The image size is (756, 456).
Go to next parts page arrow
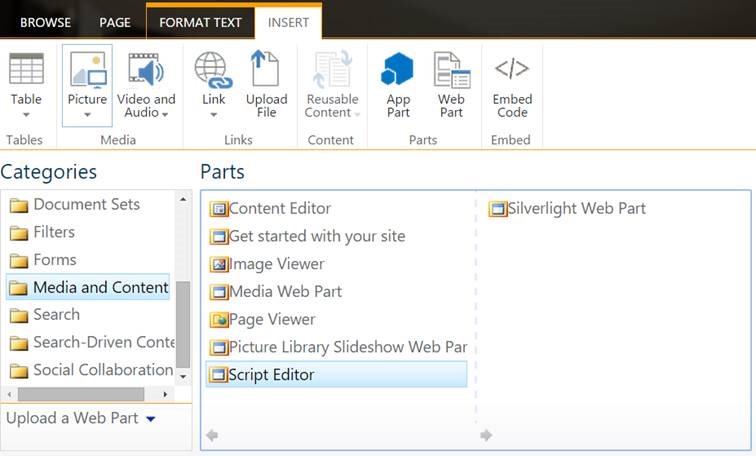pyautogui.click(x=486, y=436)
